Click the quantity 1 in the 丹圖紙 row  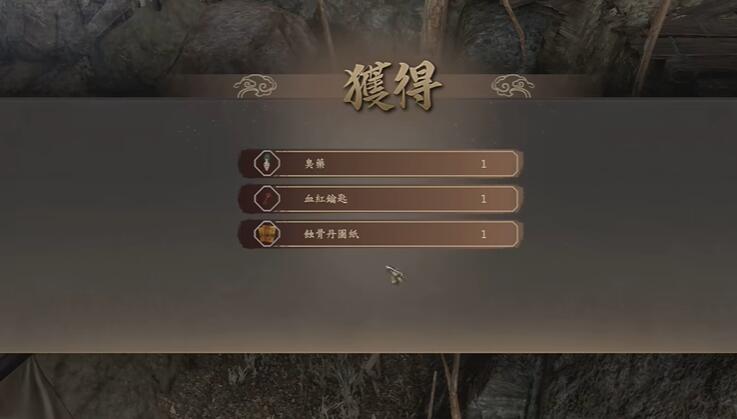point(484,234)
